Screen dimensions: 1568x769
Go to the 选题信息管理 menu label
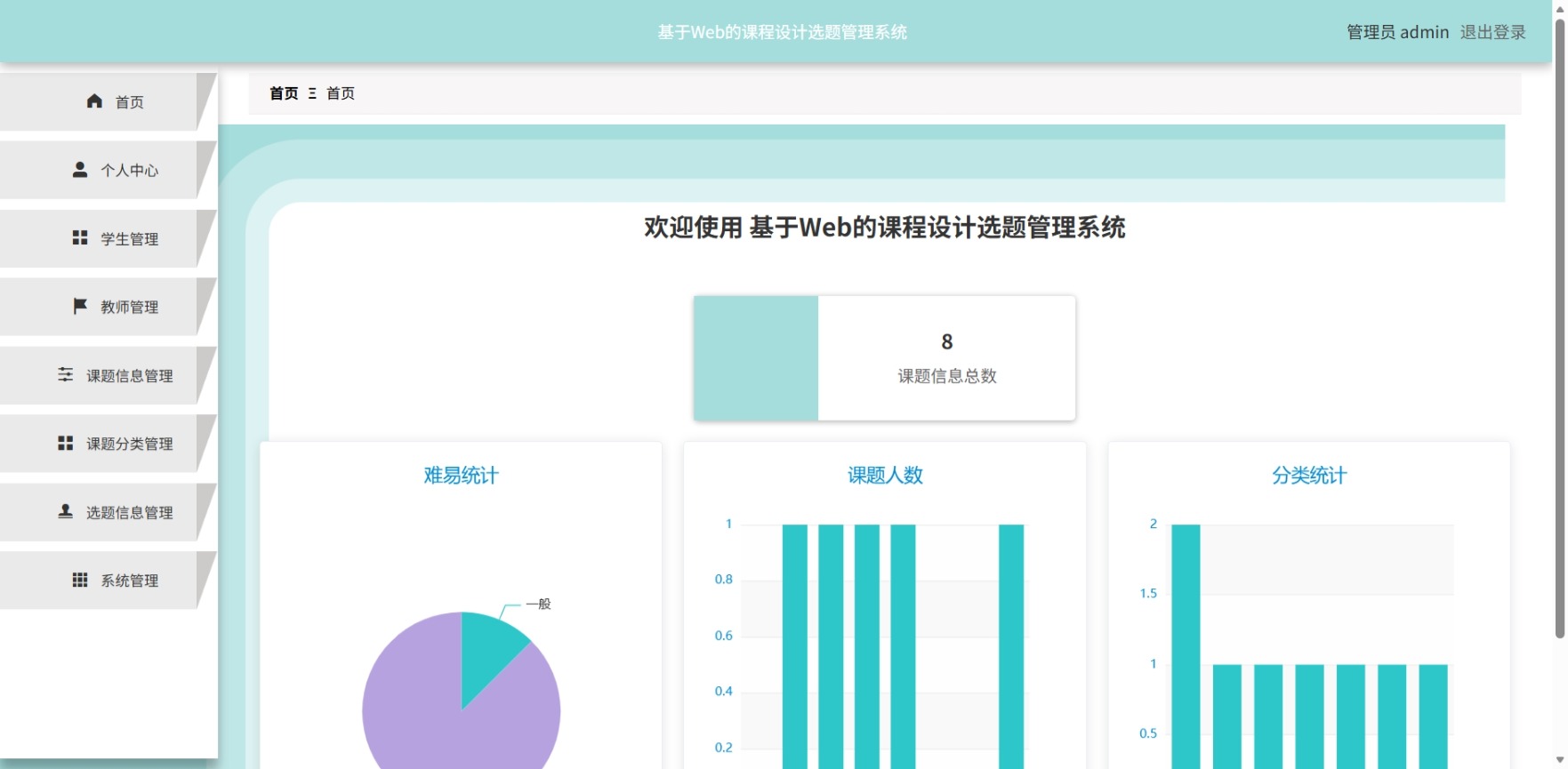point(130,513)
